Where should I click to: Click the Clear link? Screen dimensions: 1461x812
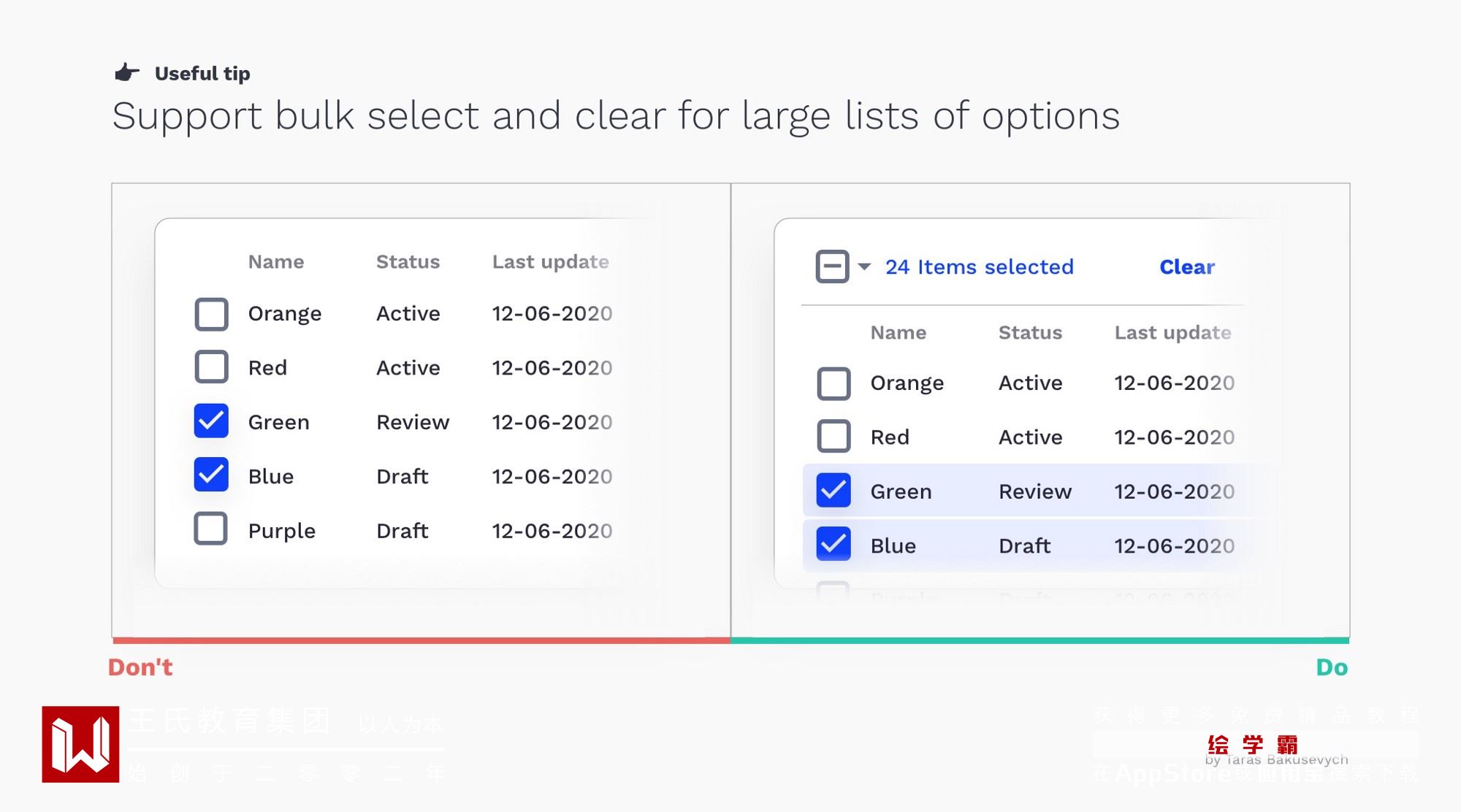[1187, 267]
